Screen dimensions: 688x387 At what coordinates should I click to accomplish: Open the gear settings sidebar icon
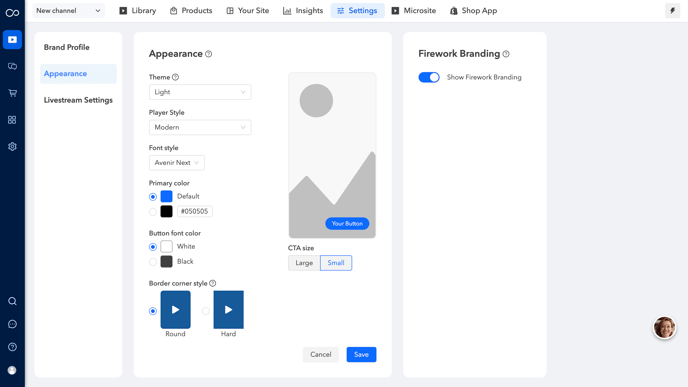click(12, 147)
